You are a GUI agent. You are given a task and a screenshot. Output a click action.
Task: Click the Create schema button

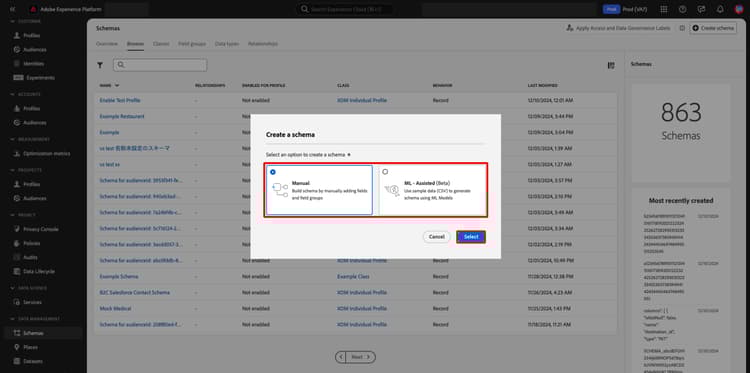[713, 28]
